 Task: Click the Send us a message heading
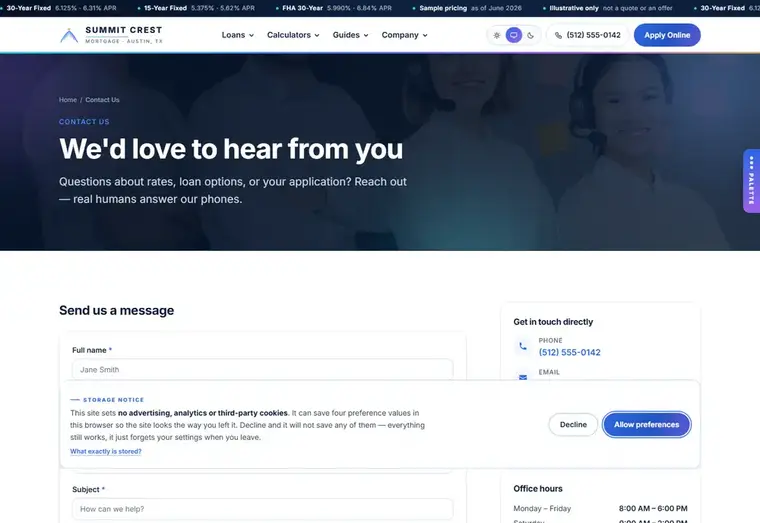116,310
